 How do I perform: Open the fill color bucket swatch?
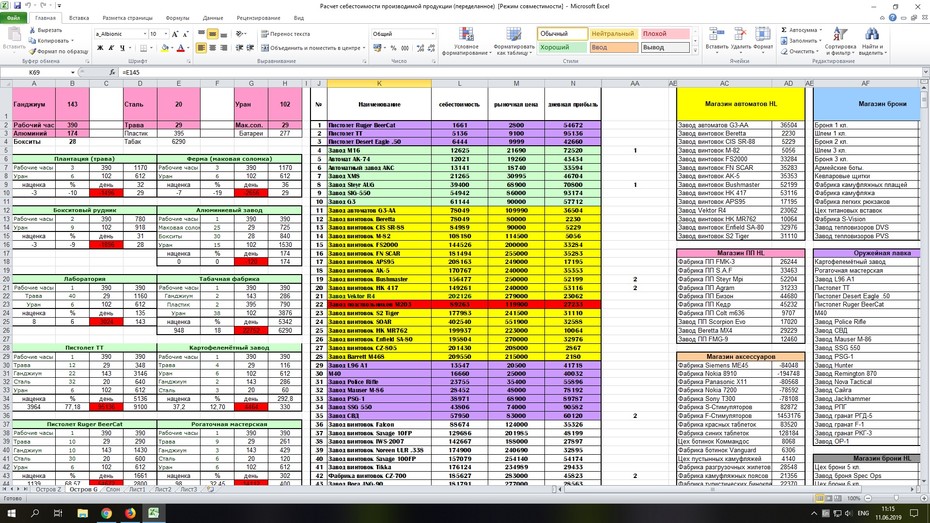point(164,48)
